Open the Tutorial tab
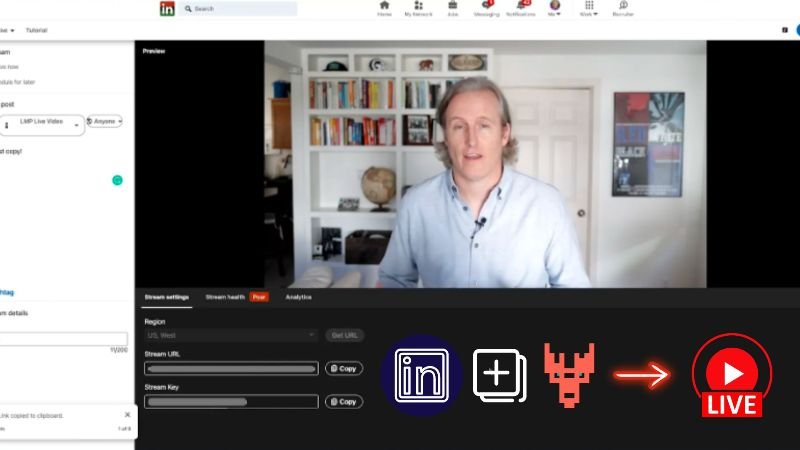Viewport: 800px width, 450px height. click(x=37, y=31)
